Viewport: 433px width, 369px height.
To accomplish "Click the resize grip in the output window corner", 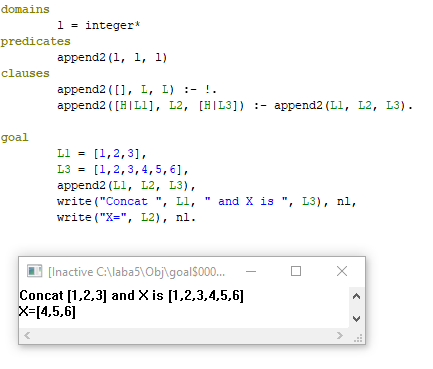I will 358,339.
